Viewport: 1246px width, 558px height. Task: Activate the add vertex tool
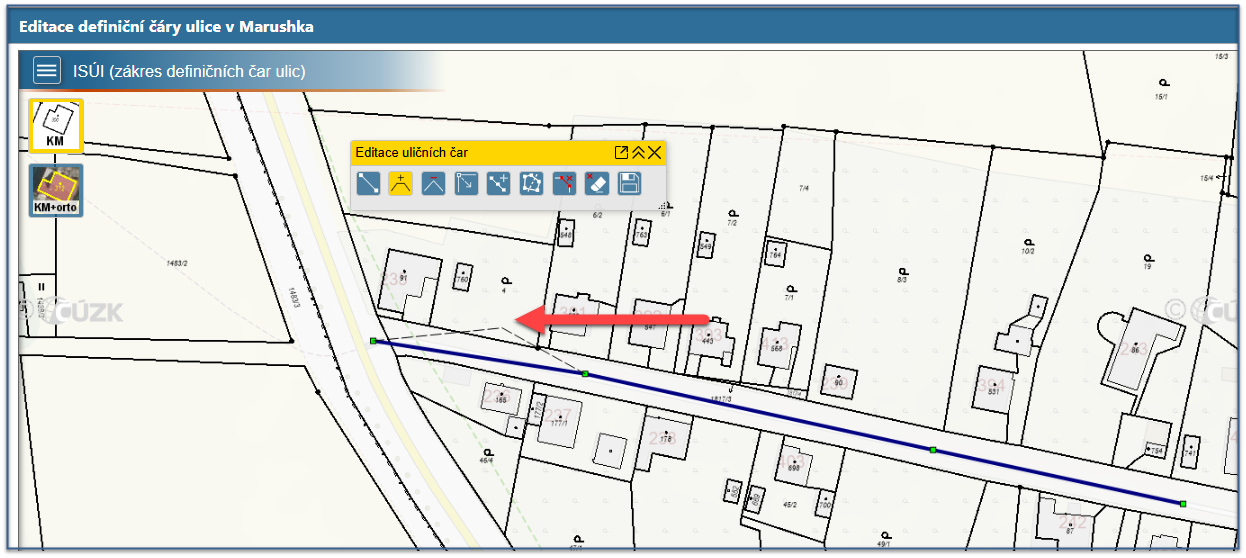(401, 184)
